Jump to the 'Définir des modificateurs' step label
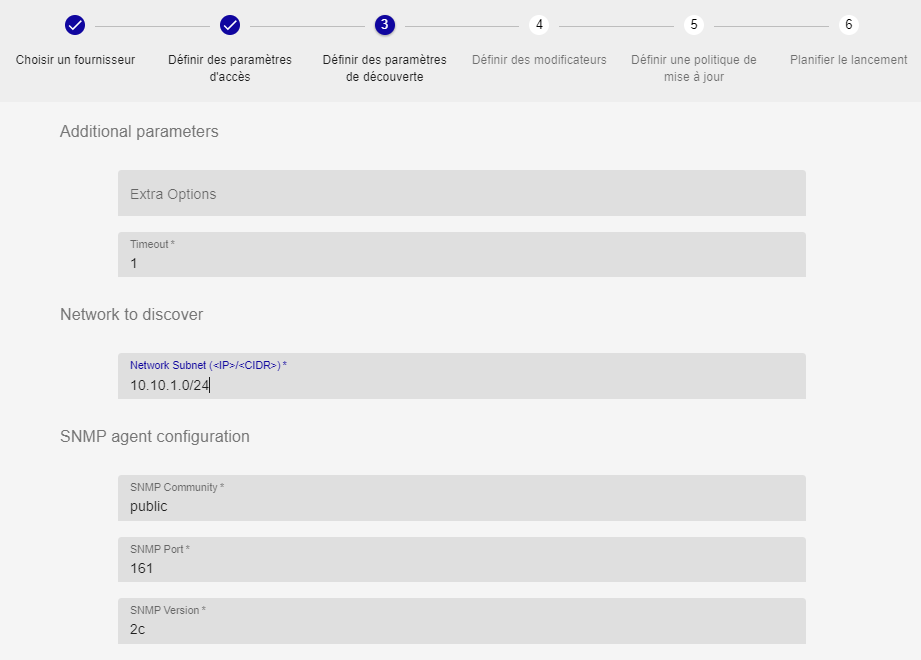 click(539, 60)
